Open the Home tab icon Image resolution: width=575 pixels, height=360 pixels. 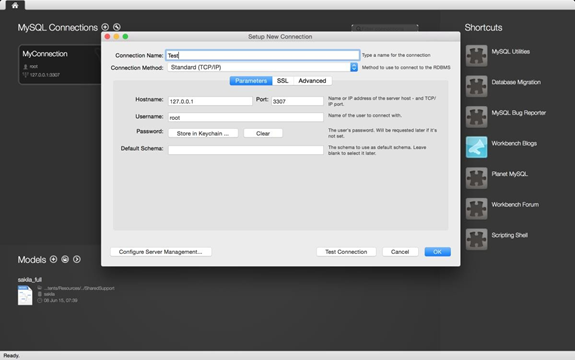(15, 5)
